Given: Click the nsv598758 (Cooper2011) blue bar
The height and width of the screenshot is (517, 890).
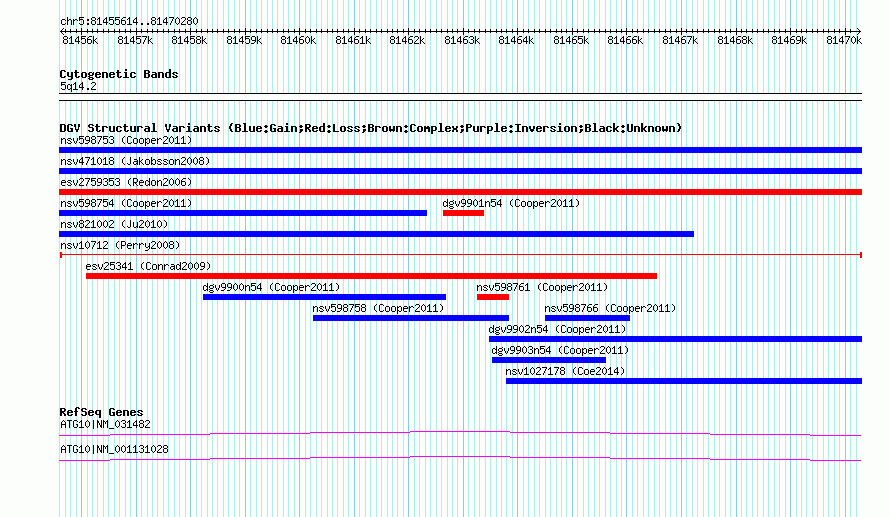Looking at the screenshot, I should click(411, 318).
